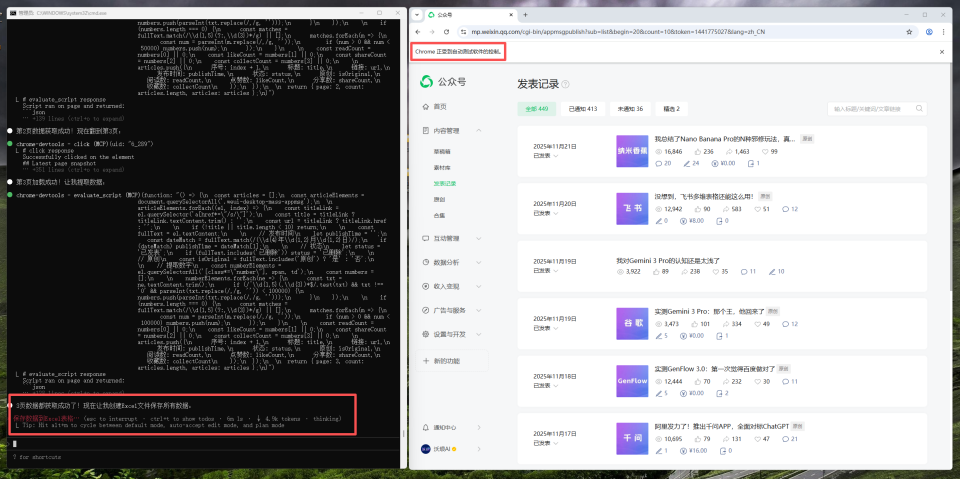Select the 精选 2 filter tab
Screen dimensions: 960x479
(672, 109)
